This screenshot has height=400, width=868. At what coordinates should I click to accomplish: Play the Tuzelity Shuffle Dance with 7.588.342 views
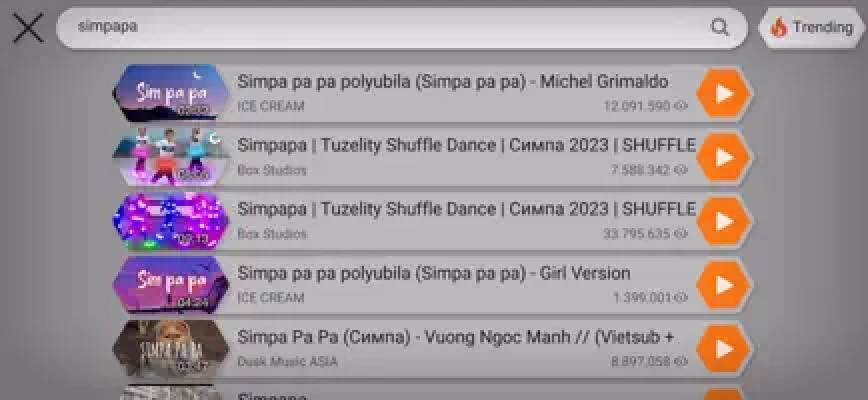coord(724,158)
